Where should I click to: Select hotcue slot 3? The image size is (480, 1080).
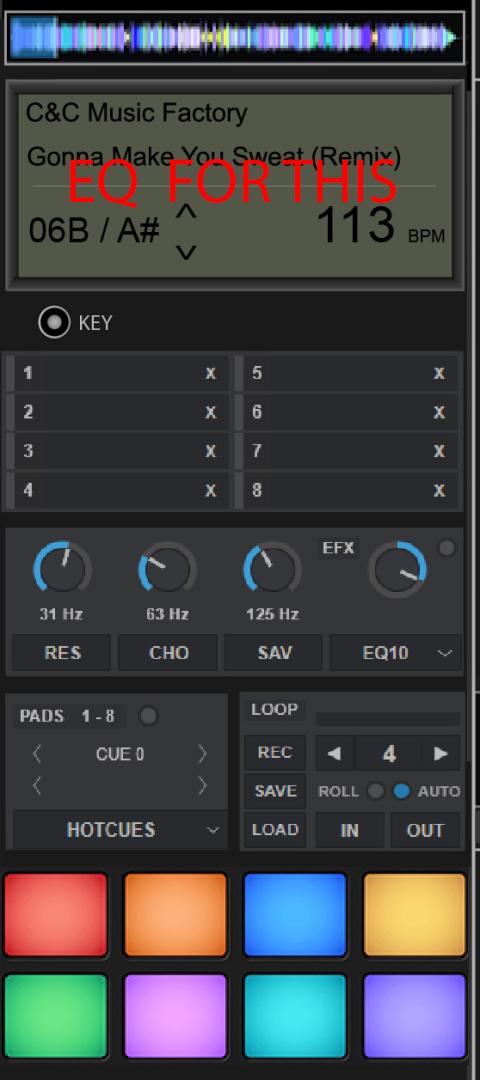[x=117, y=451]
